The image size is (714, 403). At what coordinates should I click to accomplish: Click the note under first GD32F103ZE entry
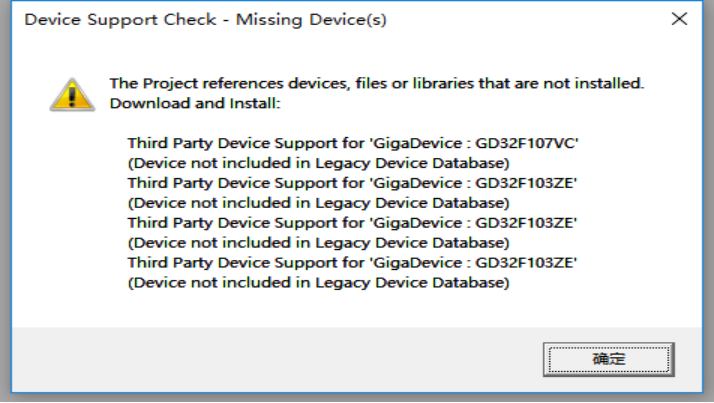point(318,203)
